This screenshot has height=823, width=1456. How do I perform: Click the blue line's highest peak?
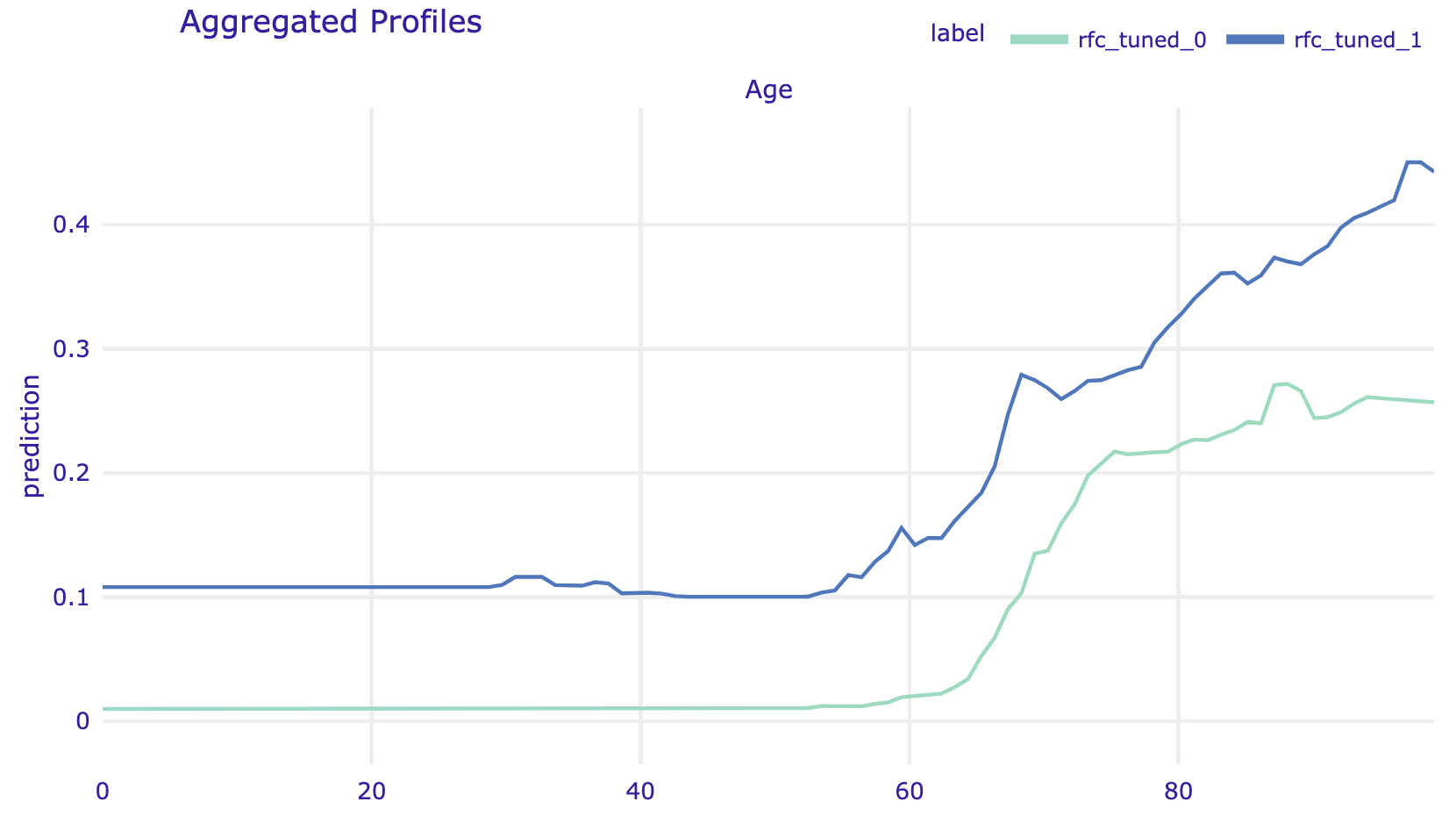point(1413,162)
